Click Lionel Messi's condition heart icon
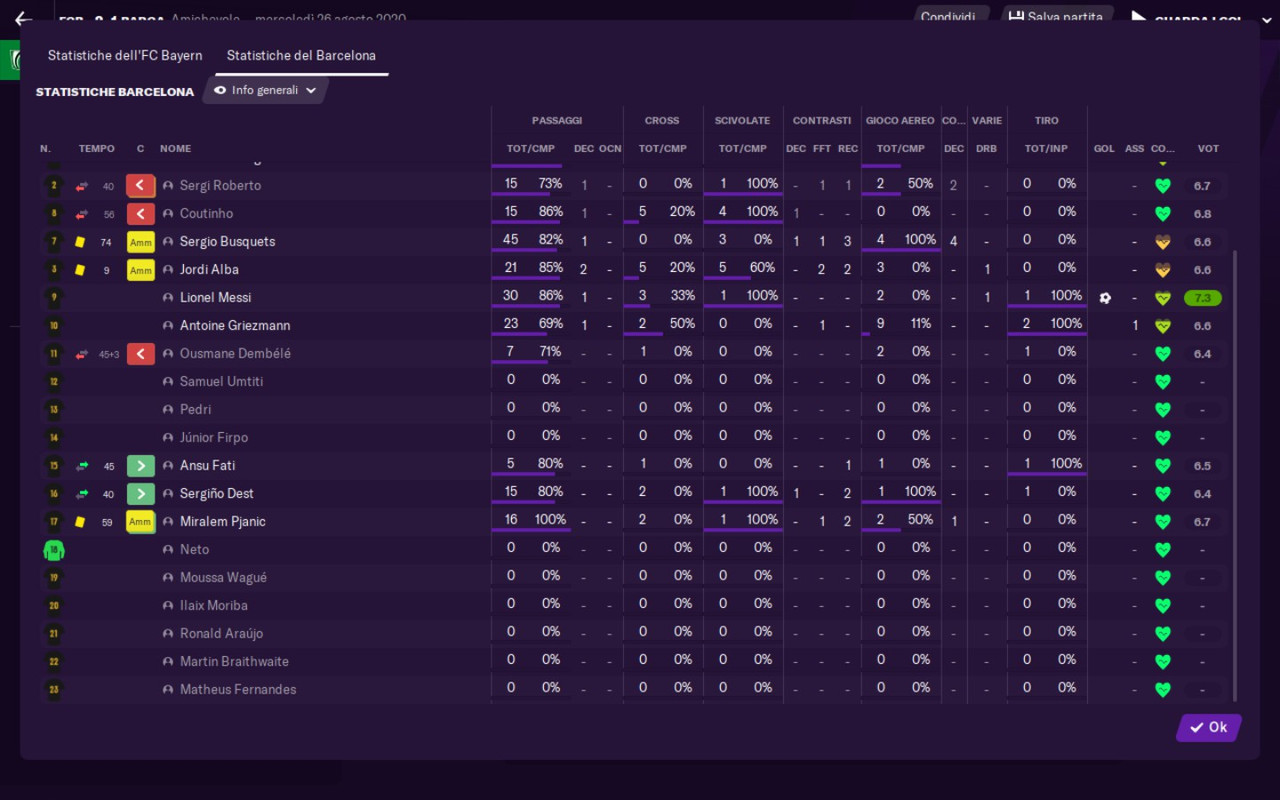Screen dimensions: 1280x800 tap(1162, 298)
